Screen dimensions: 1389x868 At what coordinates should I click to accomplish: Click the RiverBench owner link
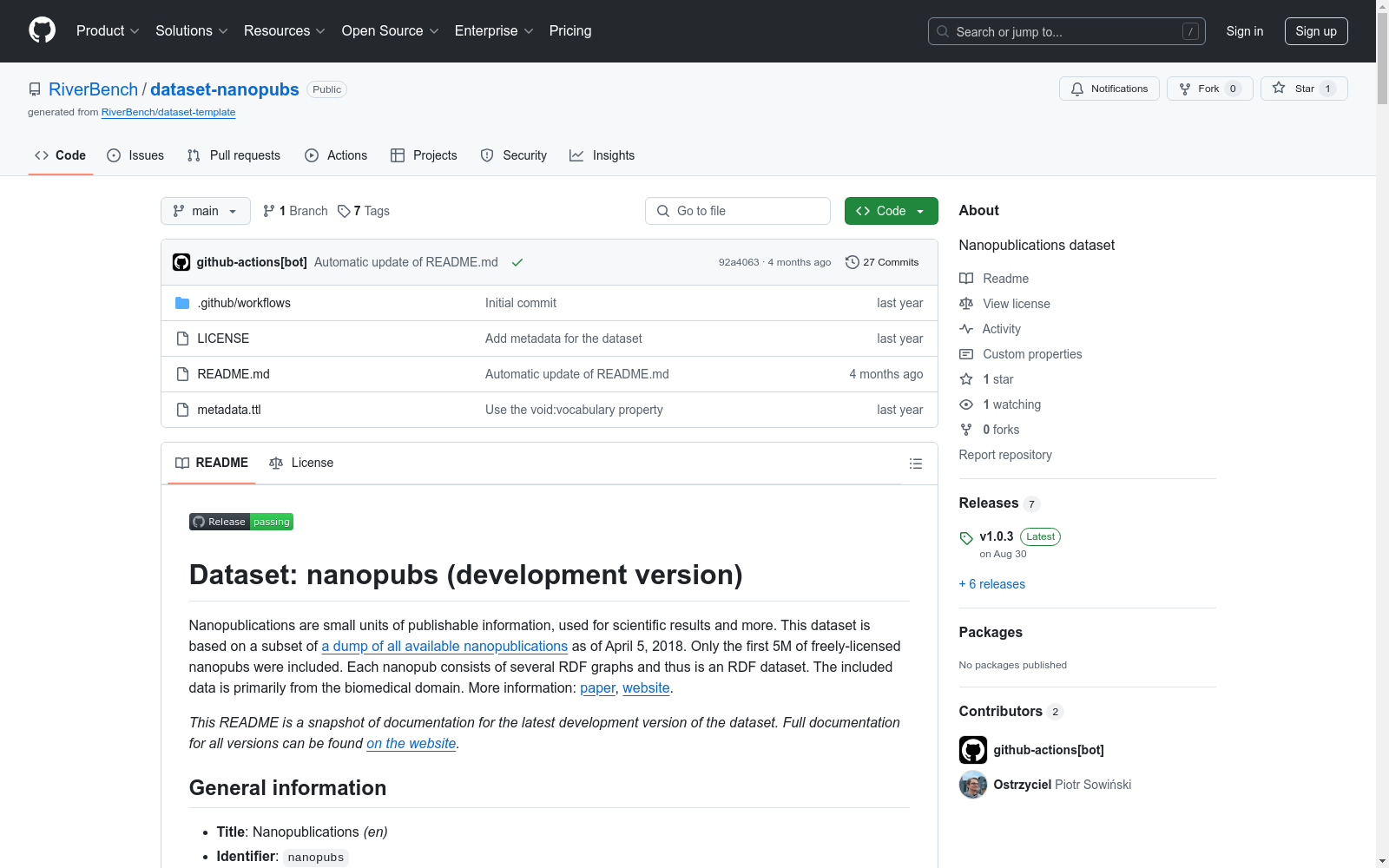click(x=93, y=89)
